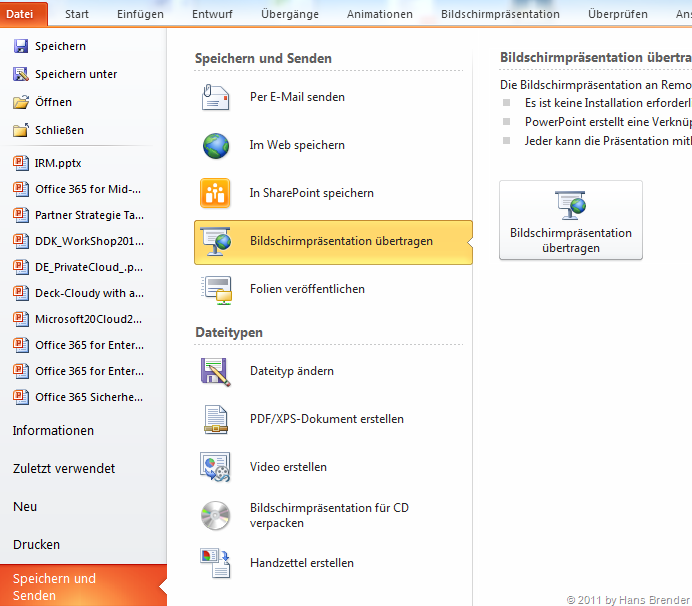Click the PDF/XPS-Dokument erstellen icon

(216, 419)
